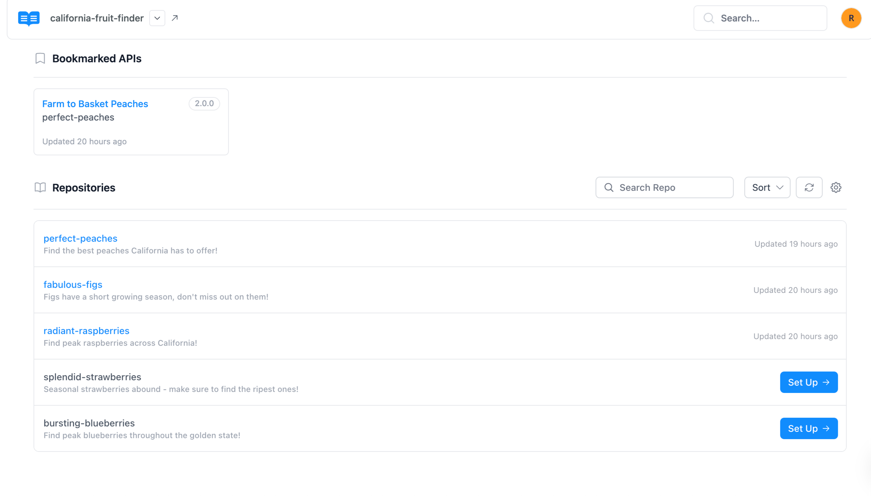Image resolution: width=871 pixels, height=496 pixels.
Task: Open the radiant-raspberries repository
Action: click(86, 331)
